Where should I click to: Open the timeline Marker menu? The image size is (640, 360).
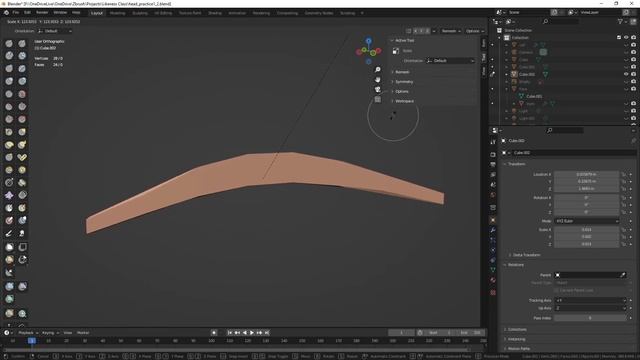[x=83, y=333]
